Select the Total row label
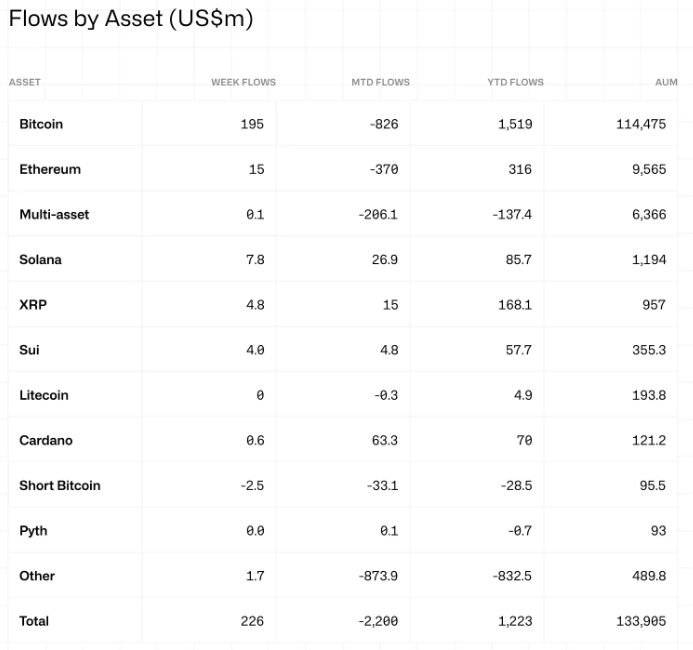693x650 pixels. pyautogui.click(x=34, y=621)
